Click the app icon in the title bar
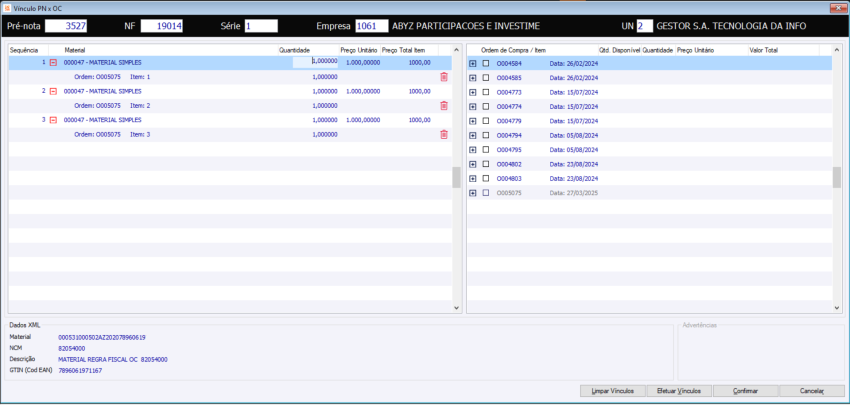Image resolution: width=850 pixels, height=405 pixels. tap(7, 8)
